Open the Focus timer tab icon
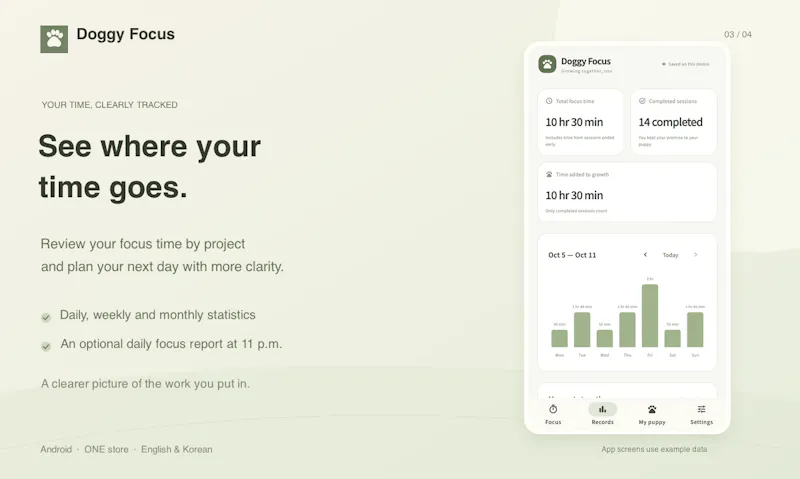The image size is (800, 479). click(x=553, y=409)
